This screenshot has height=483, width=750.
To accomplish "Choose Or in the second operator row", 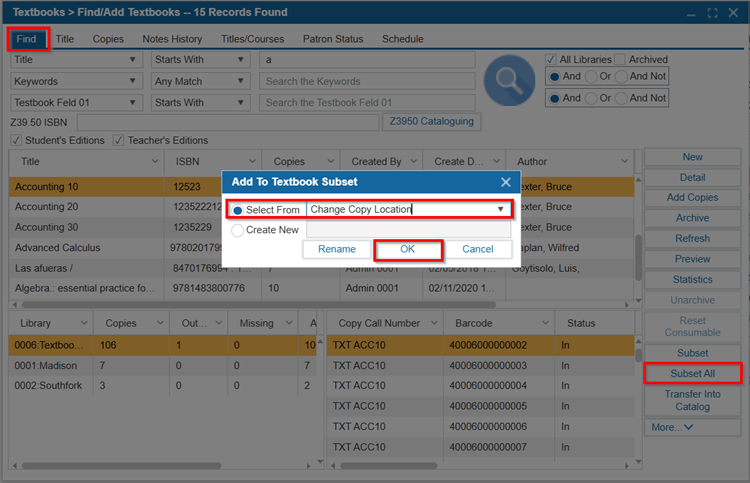I will click(591, 98).
